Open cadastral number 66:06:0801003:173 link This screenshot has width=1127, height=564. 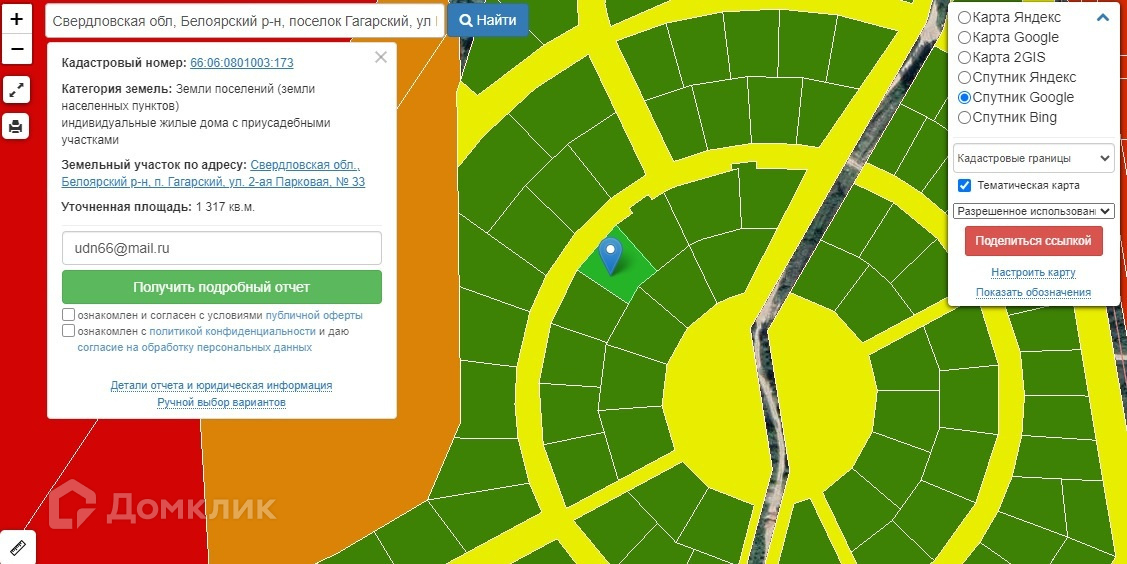click(x=242, y=63)
